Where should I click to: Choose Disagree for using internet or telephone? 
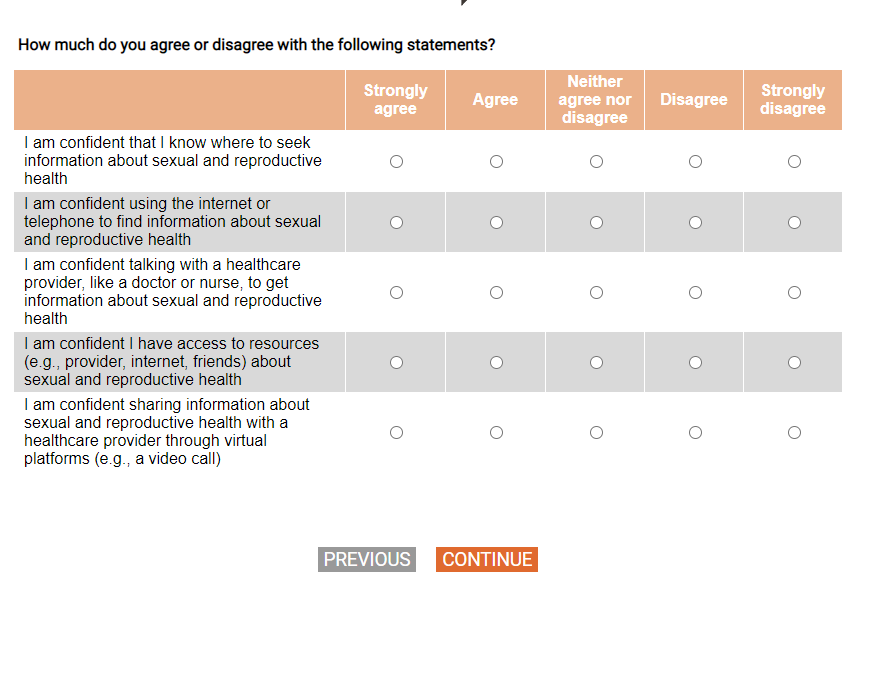pos(695,222)
